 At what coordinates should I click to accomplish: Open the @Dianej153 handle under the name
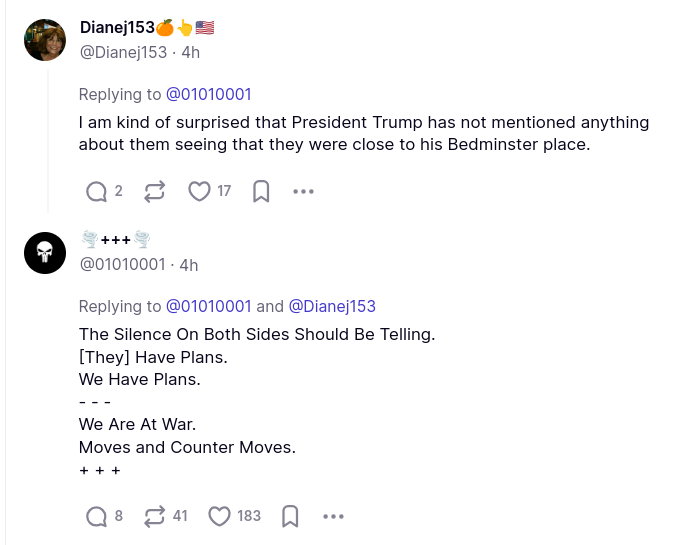click(x=125, y=52)
